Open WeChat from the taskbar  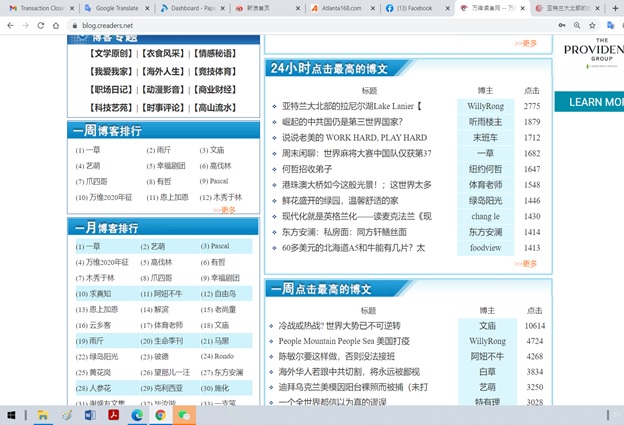tap(186, 414)
